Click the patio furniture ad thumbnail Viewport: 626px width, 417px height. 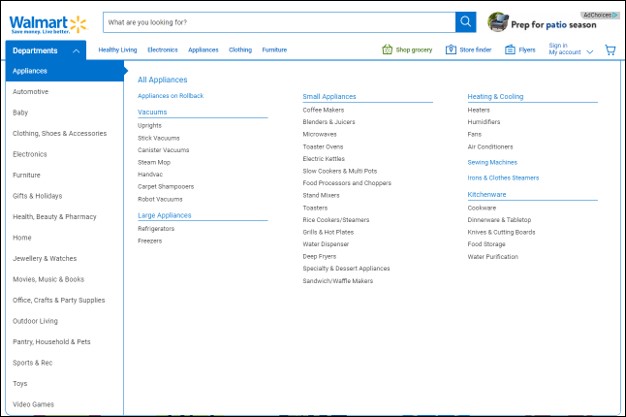tap(498, 22)
